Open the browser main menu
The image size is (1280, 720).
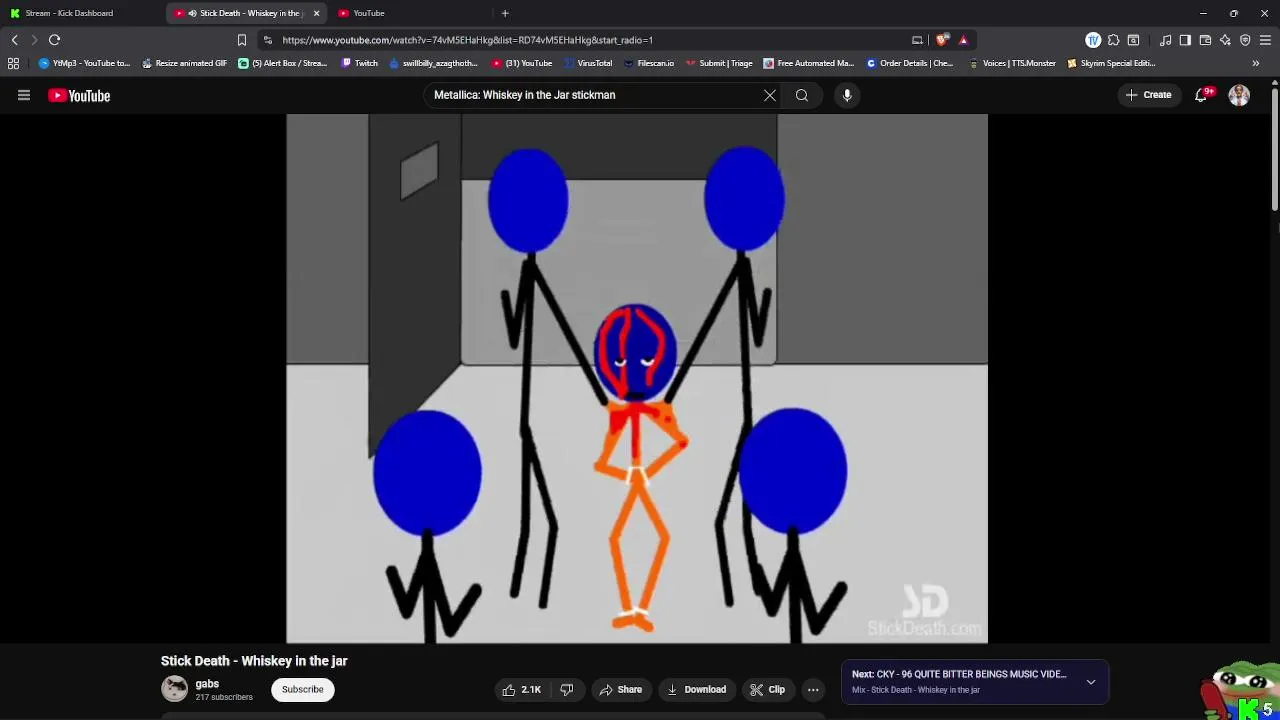pos(1265,40)
